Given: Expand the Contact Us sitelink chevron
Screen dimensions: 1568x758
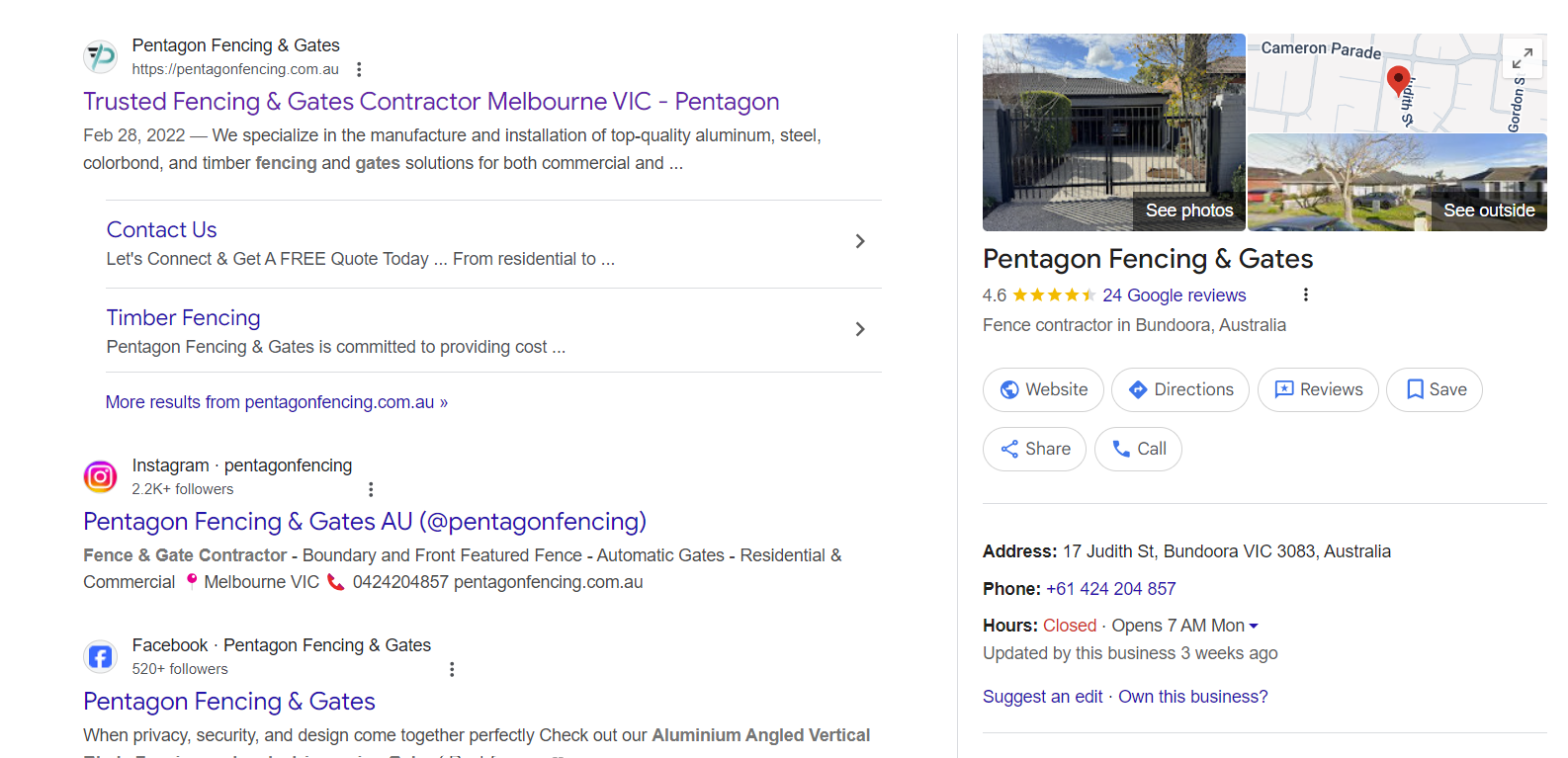Looking at the screenshot, I should [860, 241].
